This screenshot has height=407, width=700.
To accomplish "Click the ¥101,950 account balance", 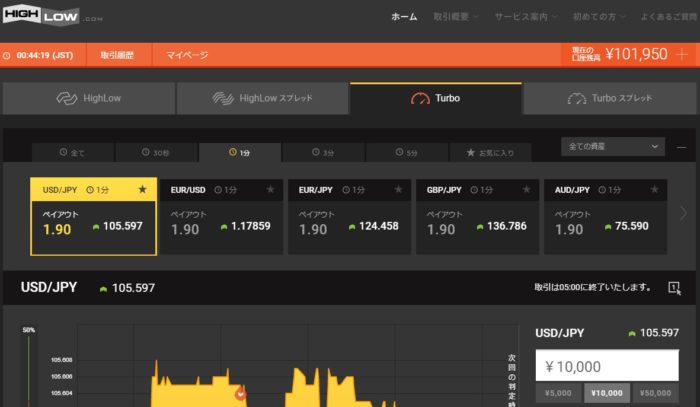I will point(636,54).
